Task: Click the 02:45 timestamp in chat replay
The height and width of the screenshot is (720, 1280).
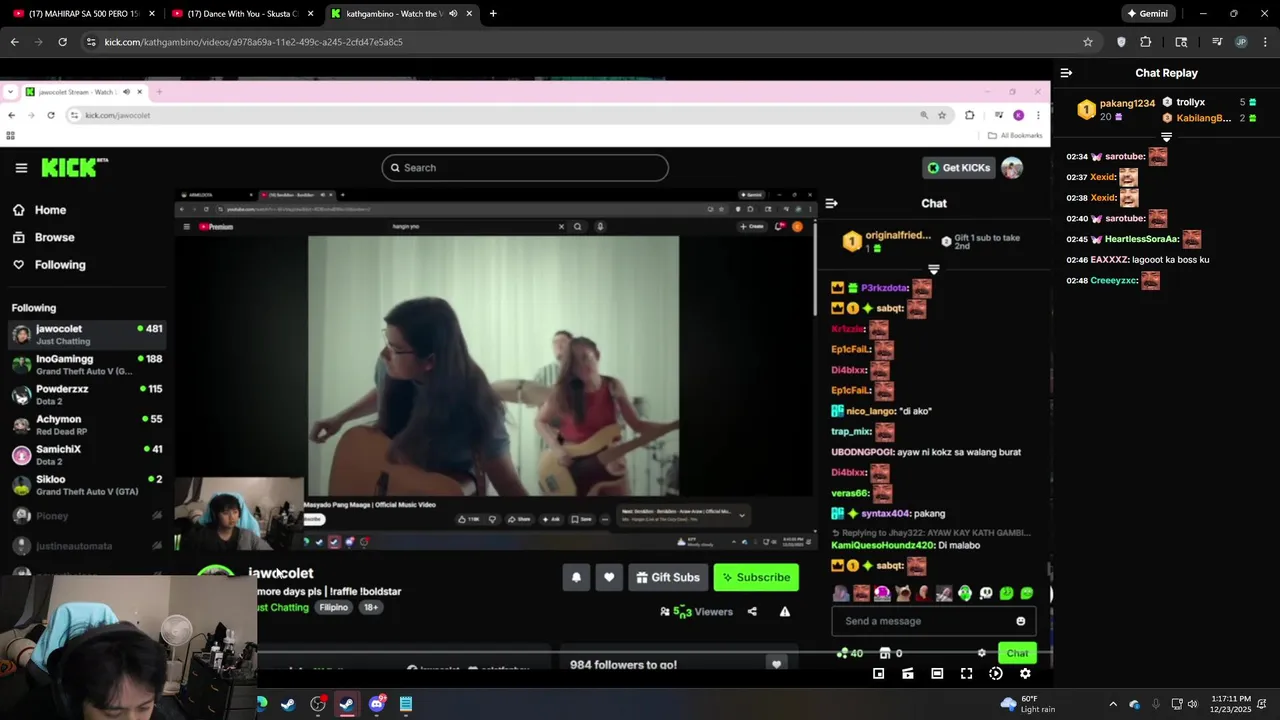Action: pos(1077,240)
